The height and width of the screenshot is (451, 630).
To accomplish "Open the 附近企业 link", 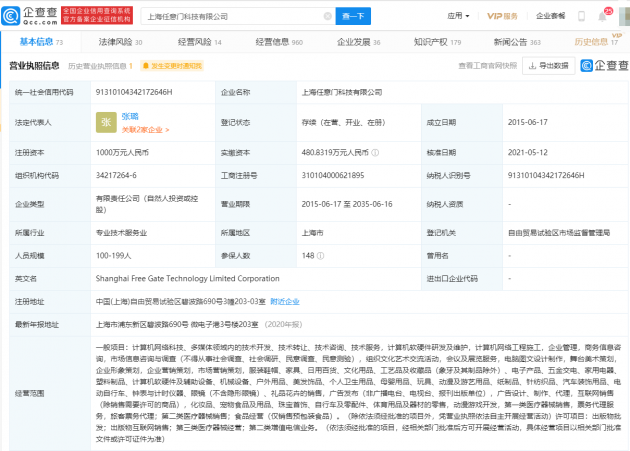I will tap(285, 301).
